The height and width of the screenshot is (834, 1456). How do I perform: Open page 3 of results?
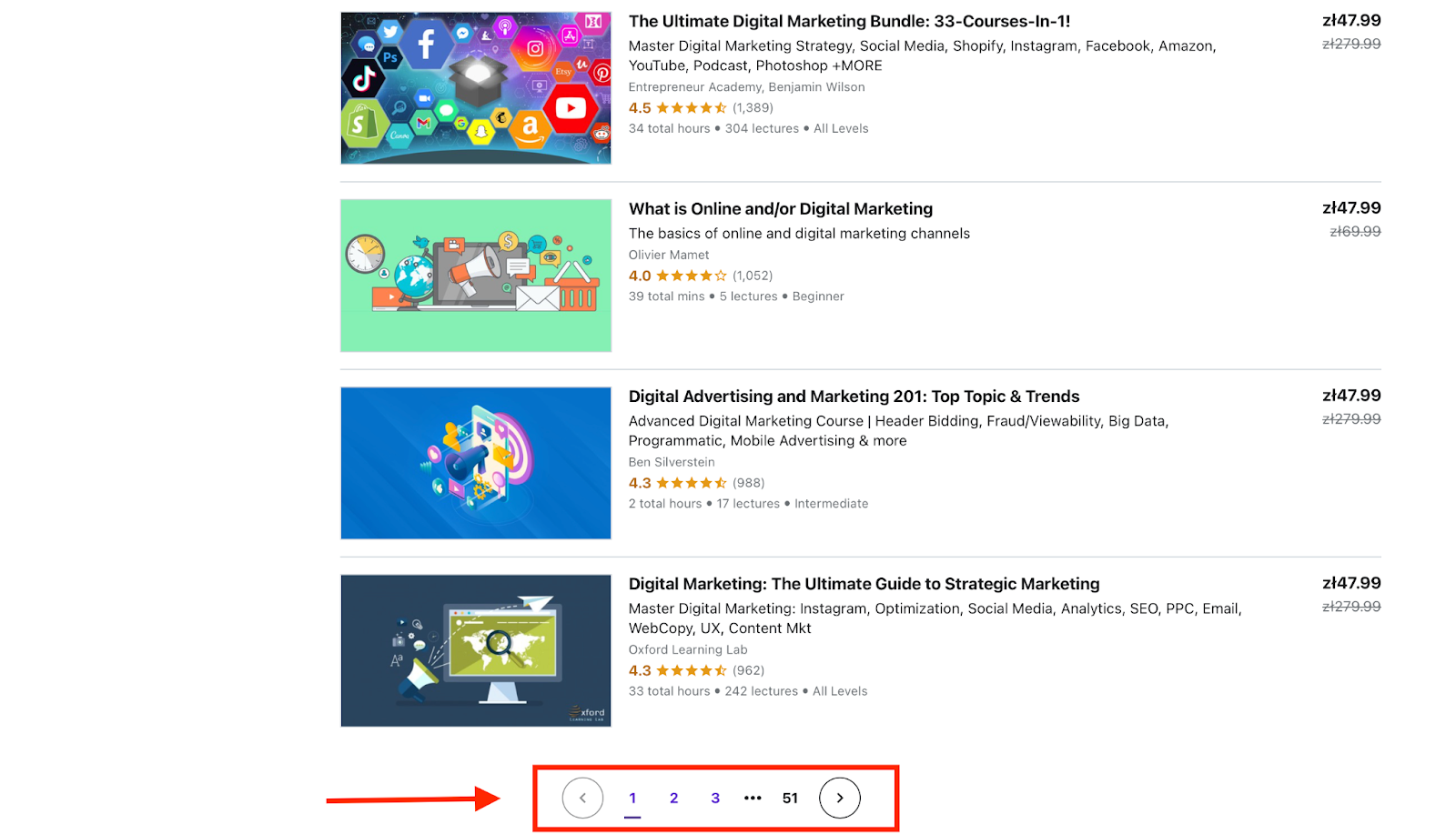click(715, 798)
